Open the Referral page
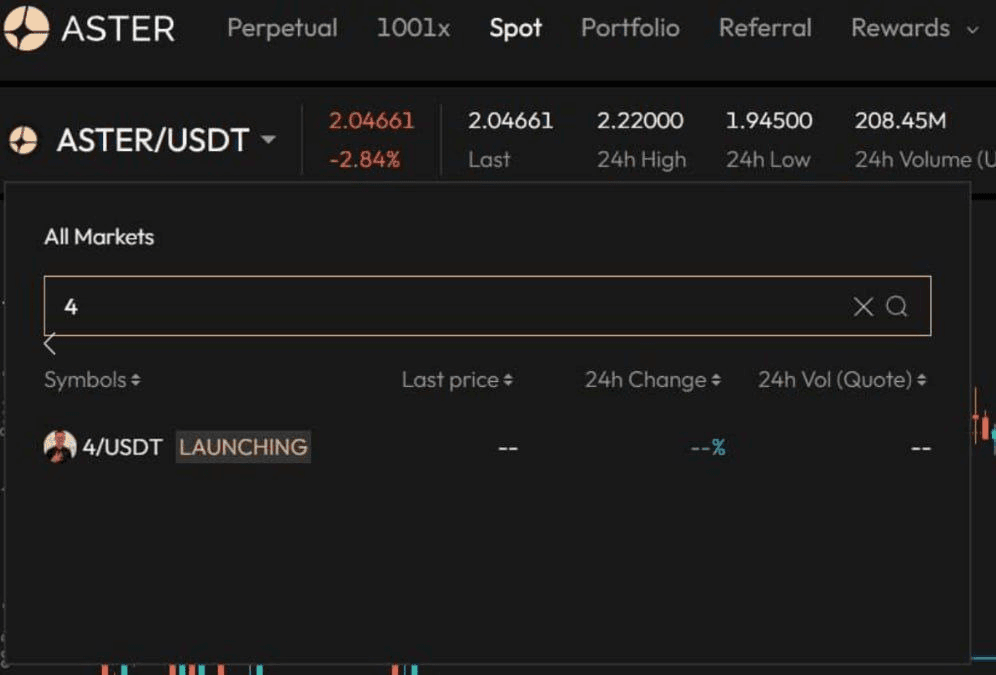This screenshot has width=996, height=675. (765, 28)
